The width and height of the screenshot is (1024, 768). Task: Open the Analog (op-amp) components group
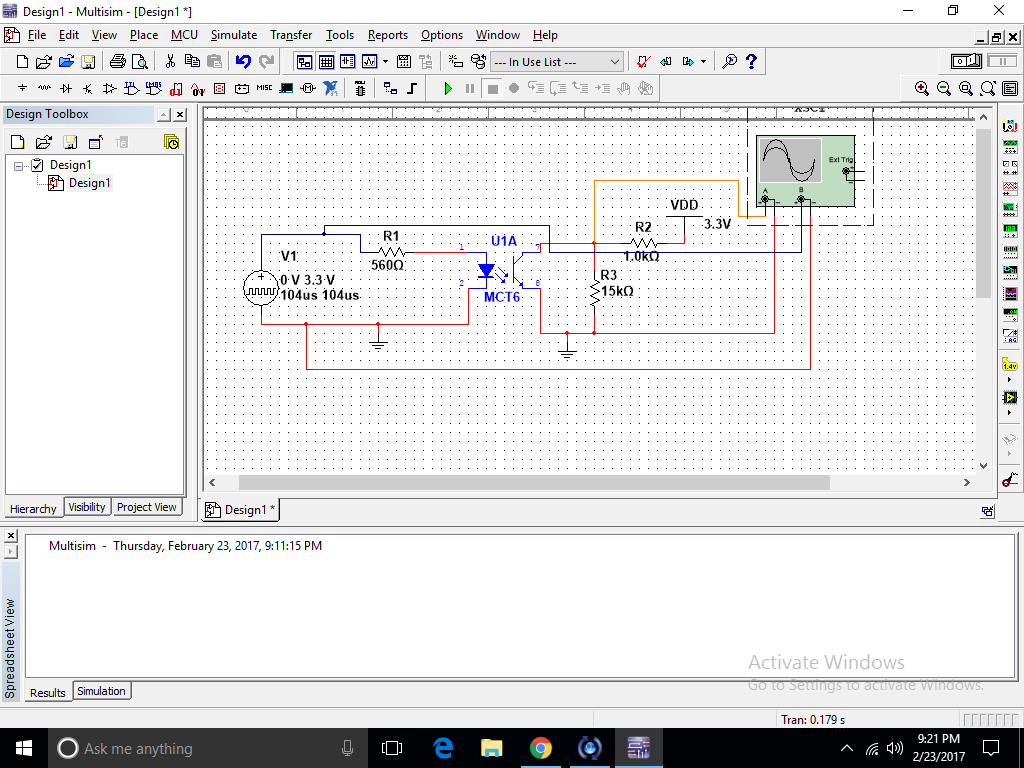[x=110, y=88]
